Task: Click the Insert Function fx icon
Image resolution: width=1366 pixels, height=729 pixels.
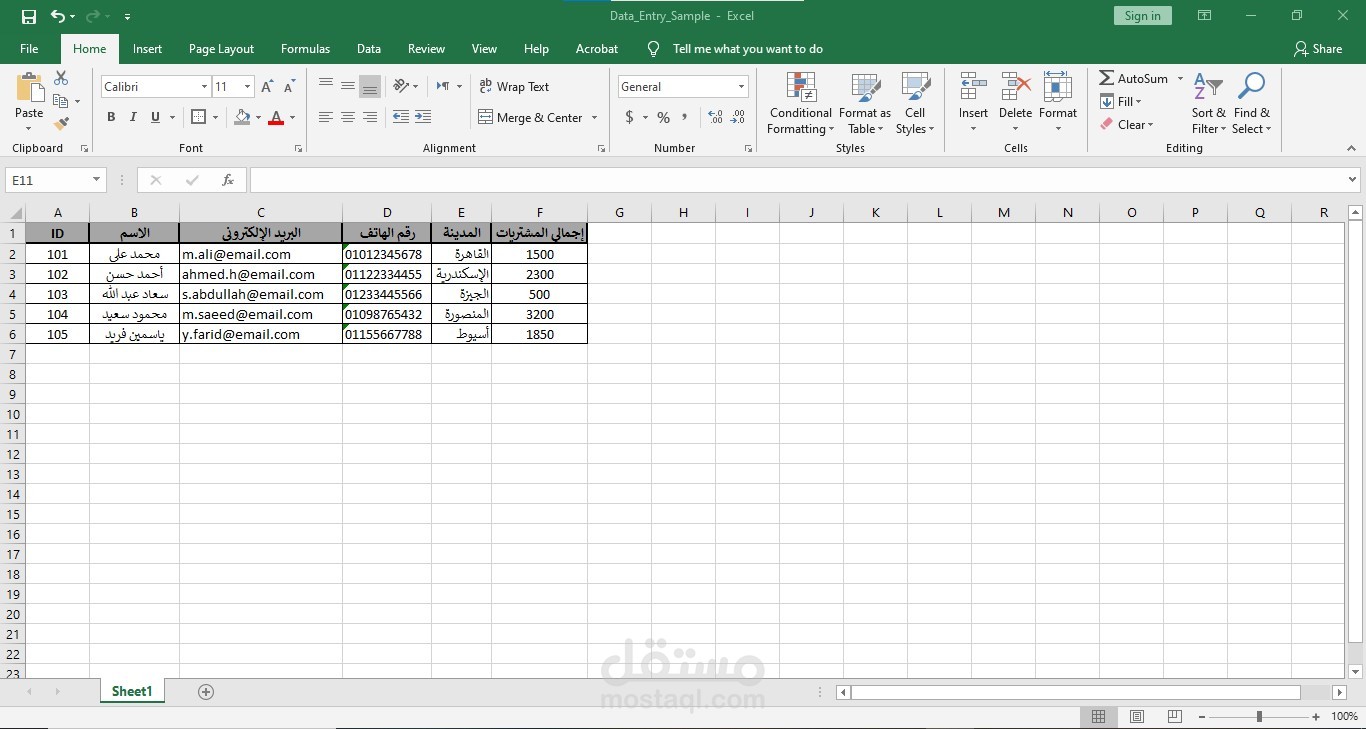Action: point(228,180)
